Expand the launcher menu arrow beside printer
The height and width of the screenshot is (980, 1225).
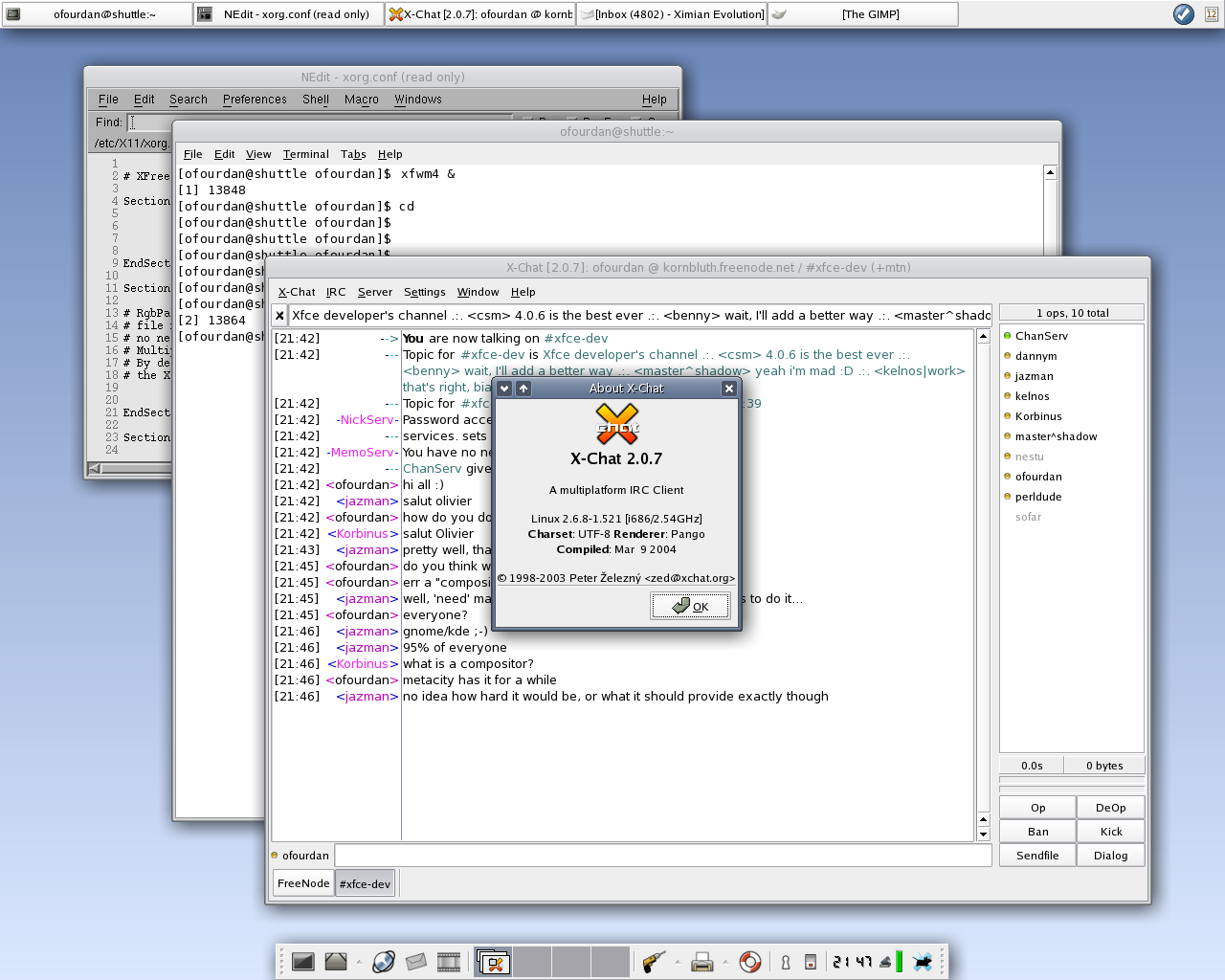725,962
